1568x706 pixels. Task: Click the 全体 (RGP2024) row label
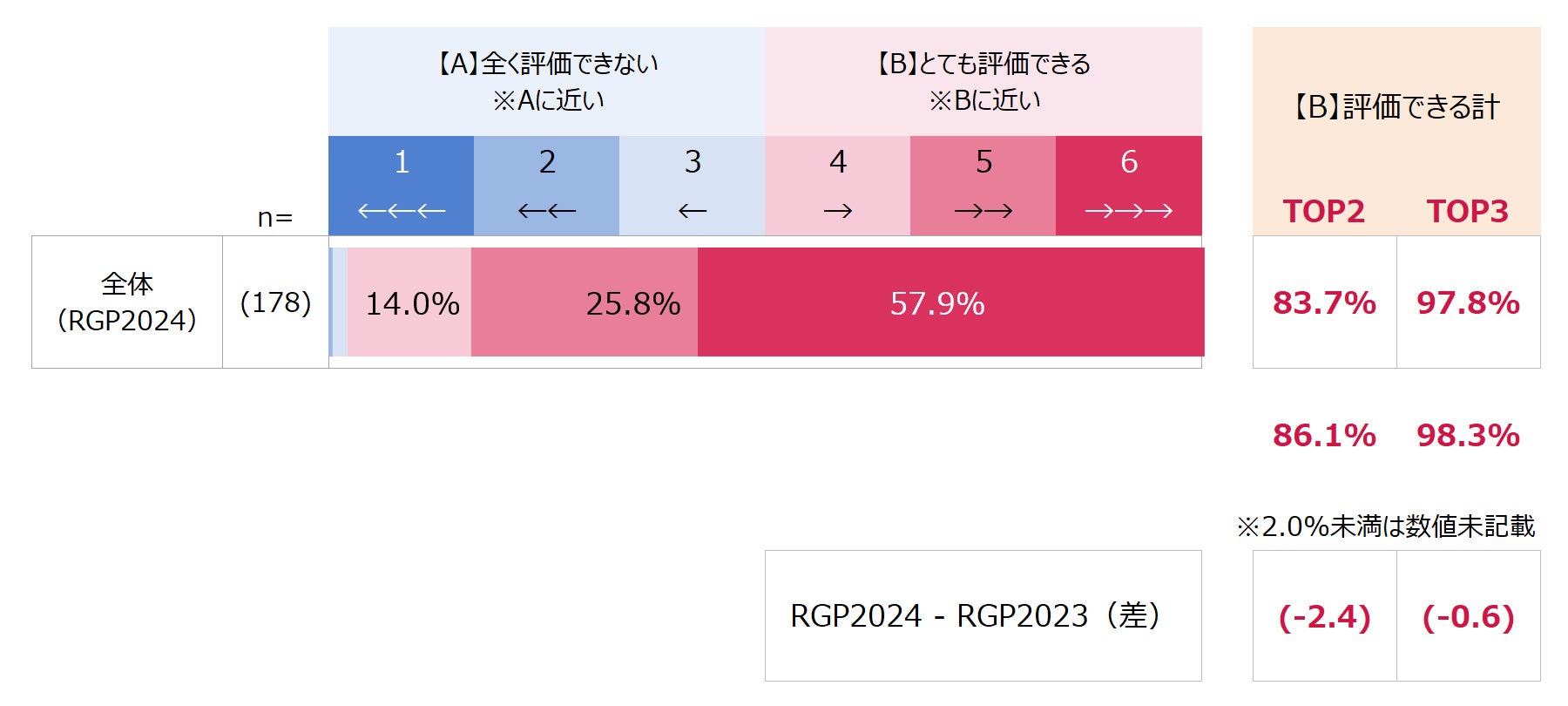point(127,302)
